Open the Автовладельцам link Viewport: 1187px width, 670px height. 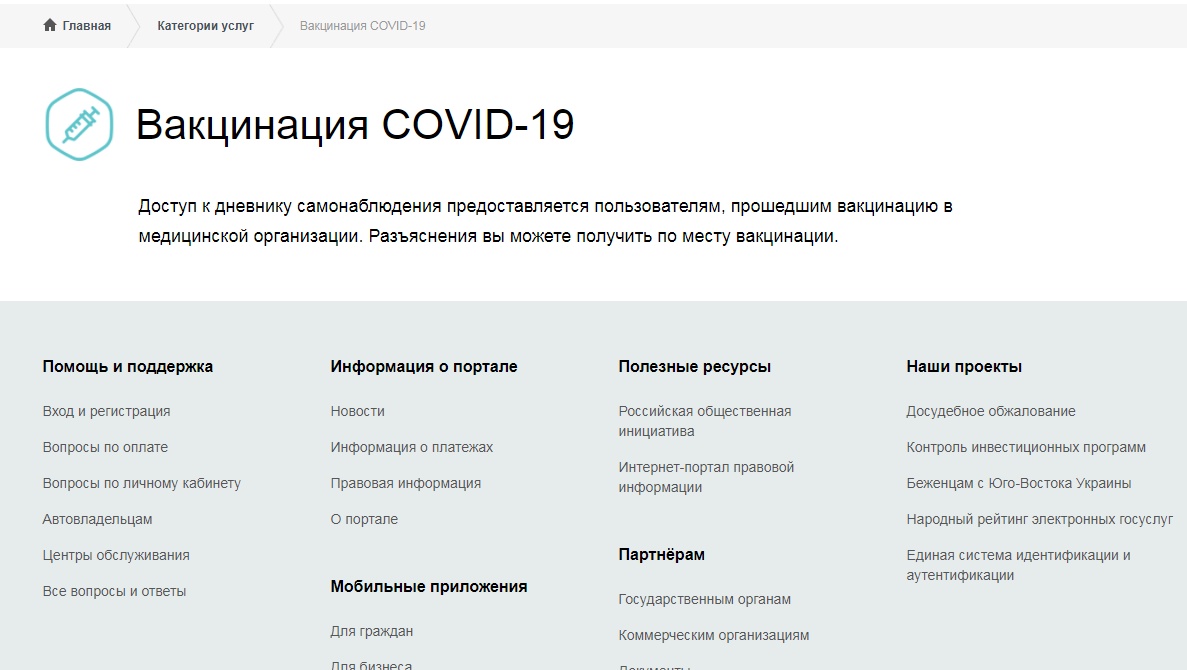point(97,519)
